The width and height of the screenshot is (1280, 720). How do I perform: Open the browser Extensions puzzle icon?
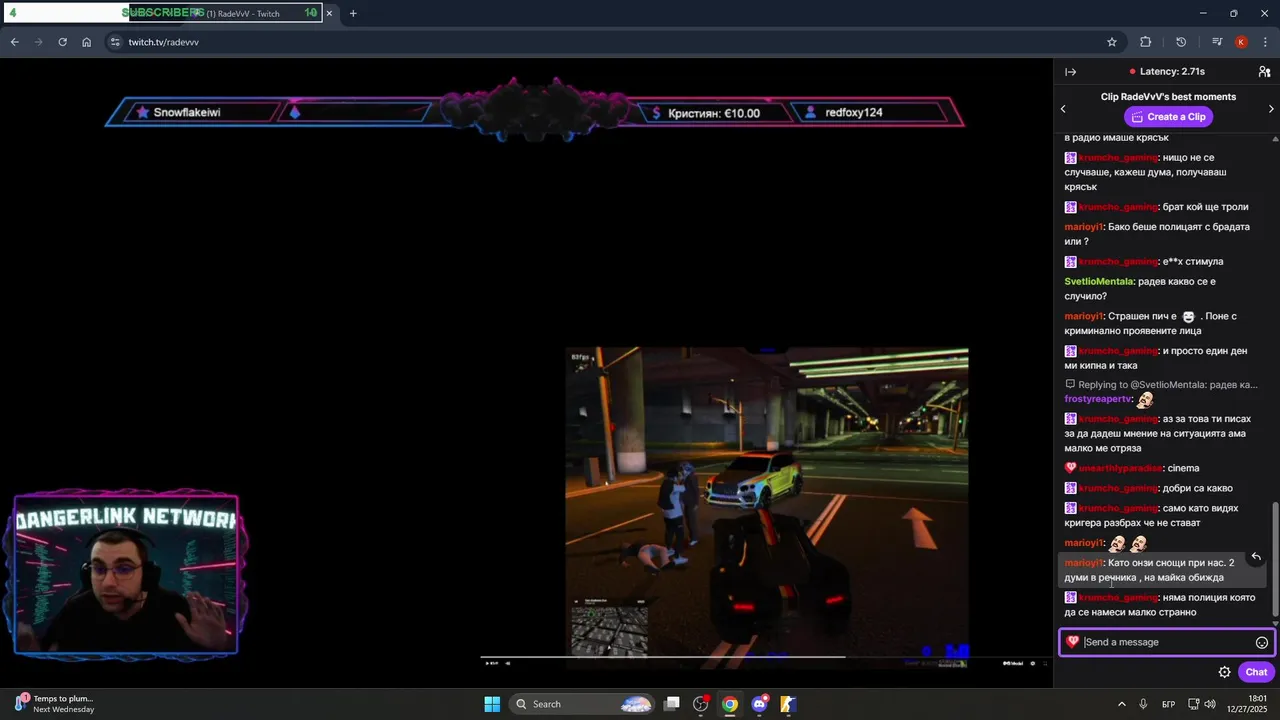(x=1145, y=42)
